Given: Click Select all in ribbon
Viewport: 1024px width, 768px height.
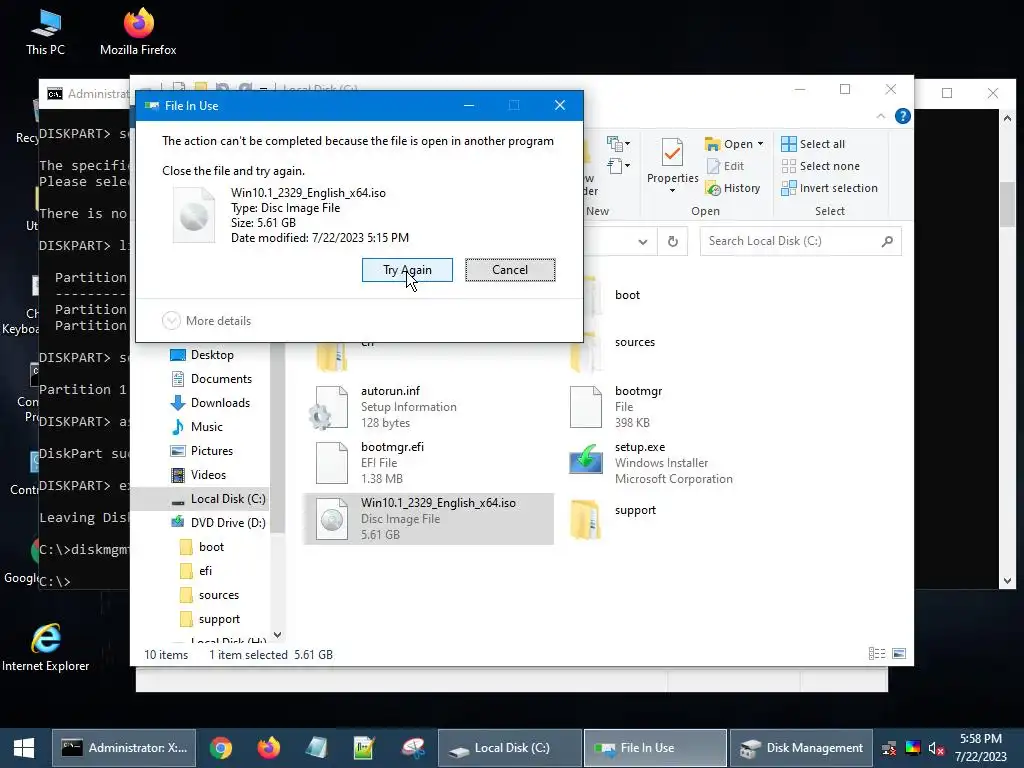Looking at the screenshot, I should pos(813,144).
